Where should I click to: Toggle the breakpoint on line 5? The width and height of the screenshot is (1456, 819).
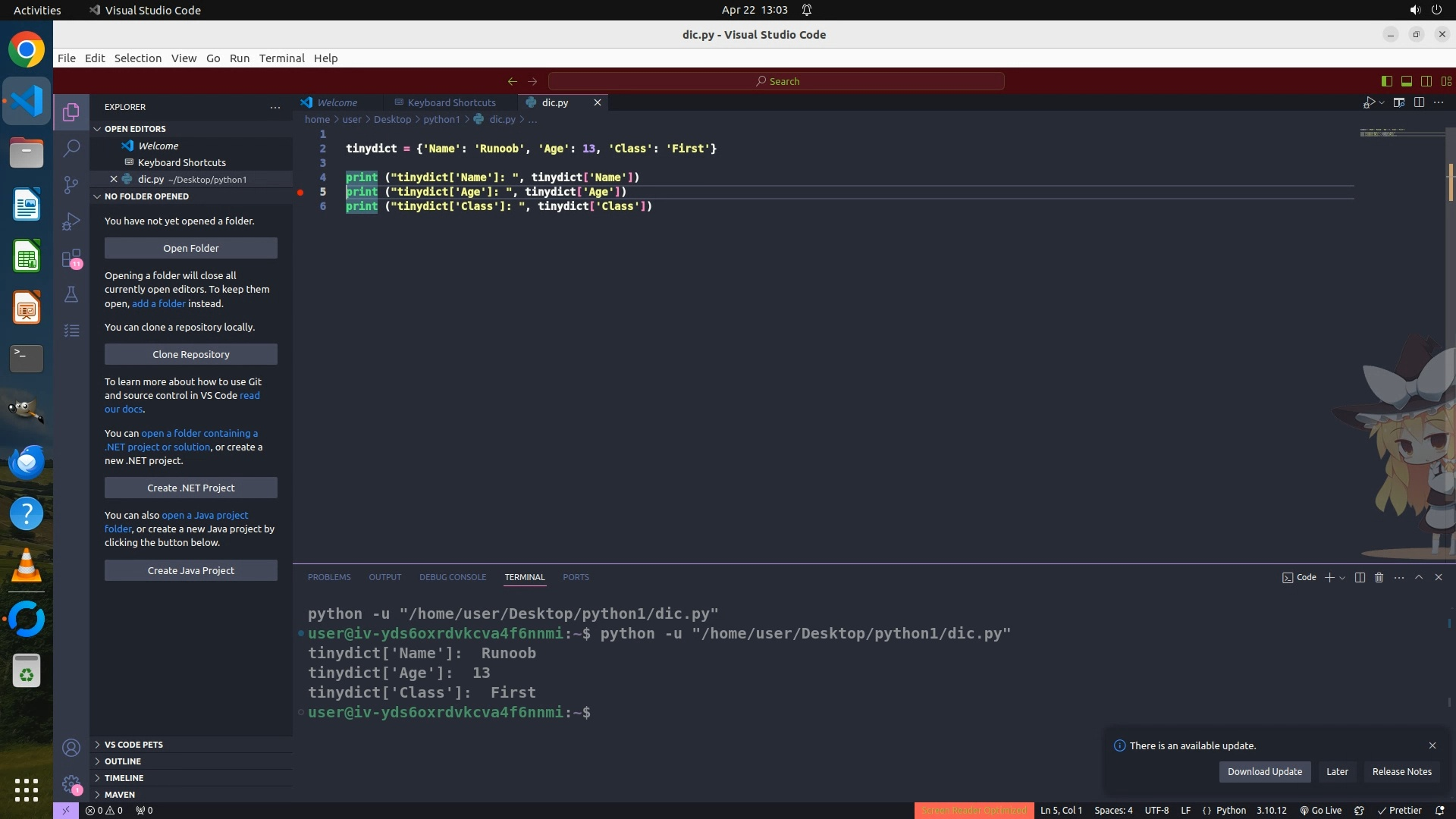tap(300, 193)
